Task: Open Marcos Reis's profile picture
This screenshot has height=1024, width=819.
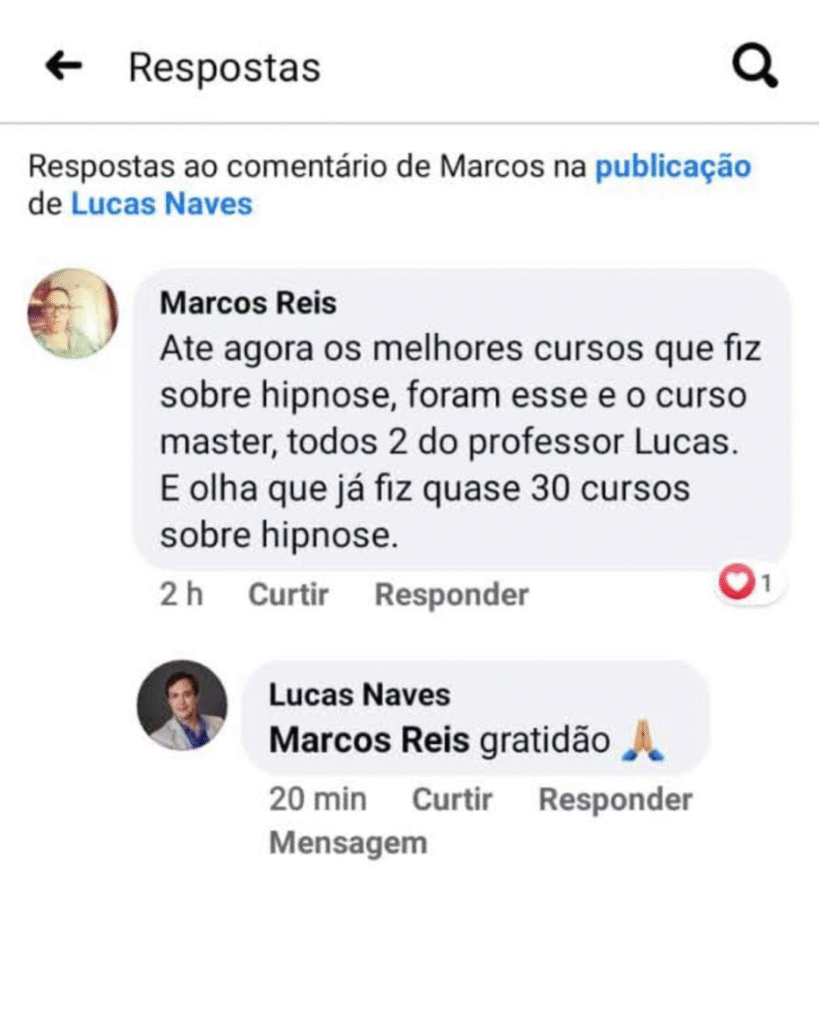Action: click(72, 313)
